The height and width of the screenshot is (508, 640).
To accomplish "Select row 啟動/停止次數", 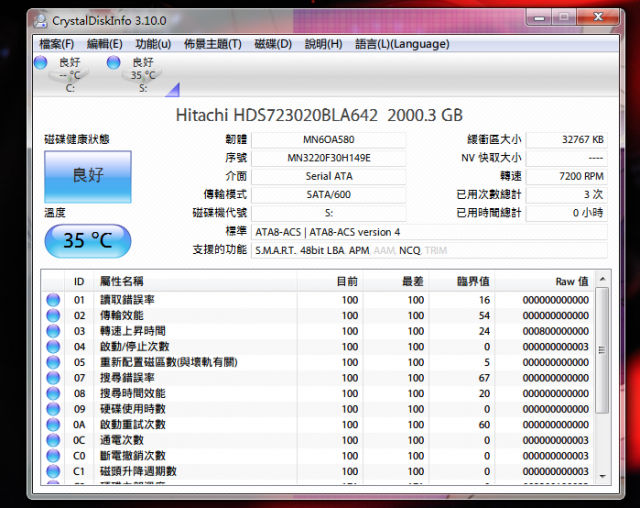I will tap(318, 346).
